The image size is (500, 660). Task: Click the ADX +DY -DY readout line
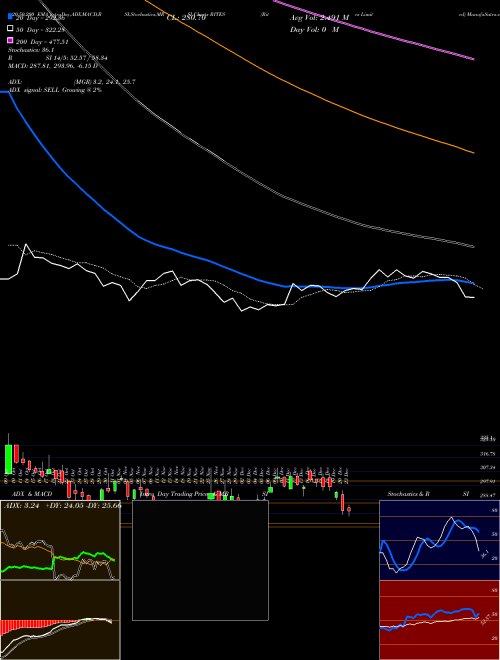tap(63, 506)
